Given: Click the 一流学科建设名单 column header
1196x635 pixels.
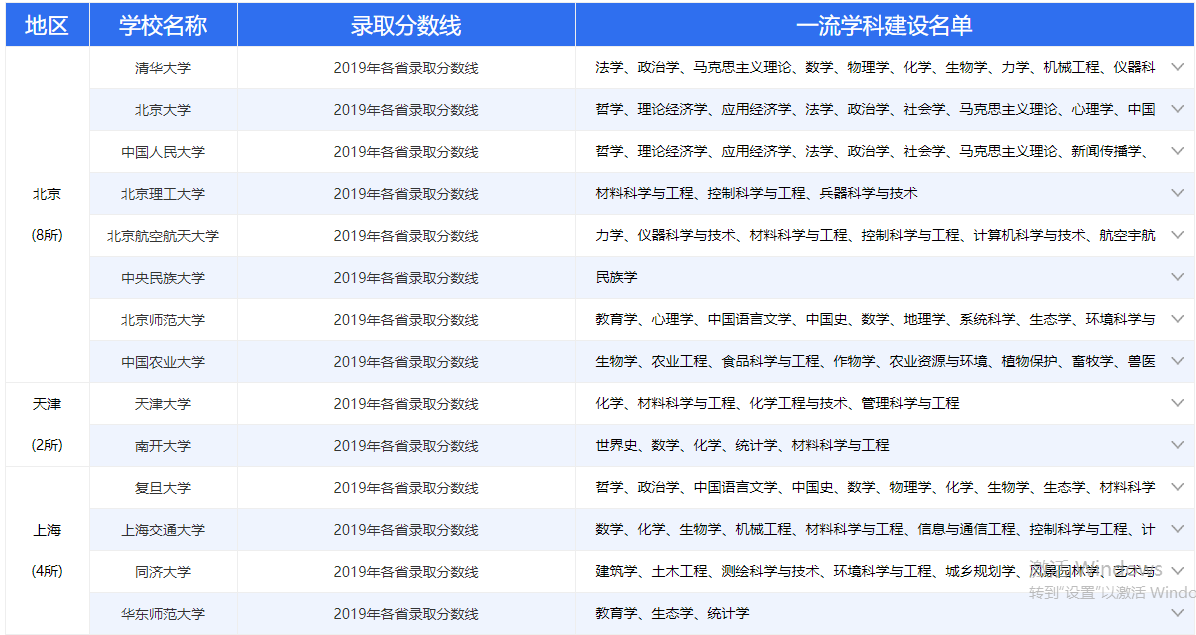Looking at the screenshot, I should [x=884, y=25].
